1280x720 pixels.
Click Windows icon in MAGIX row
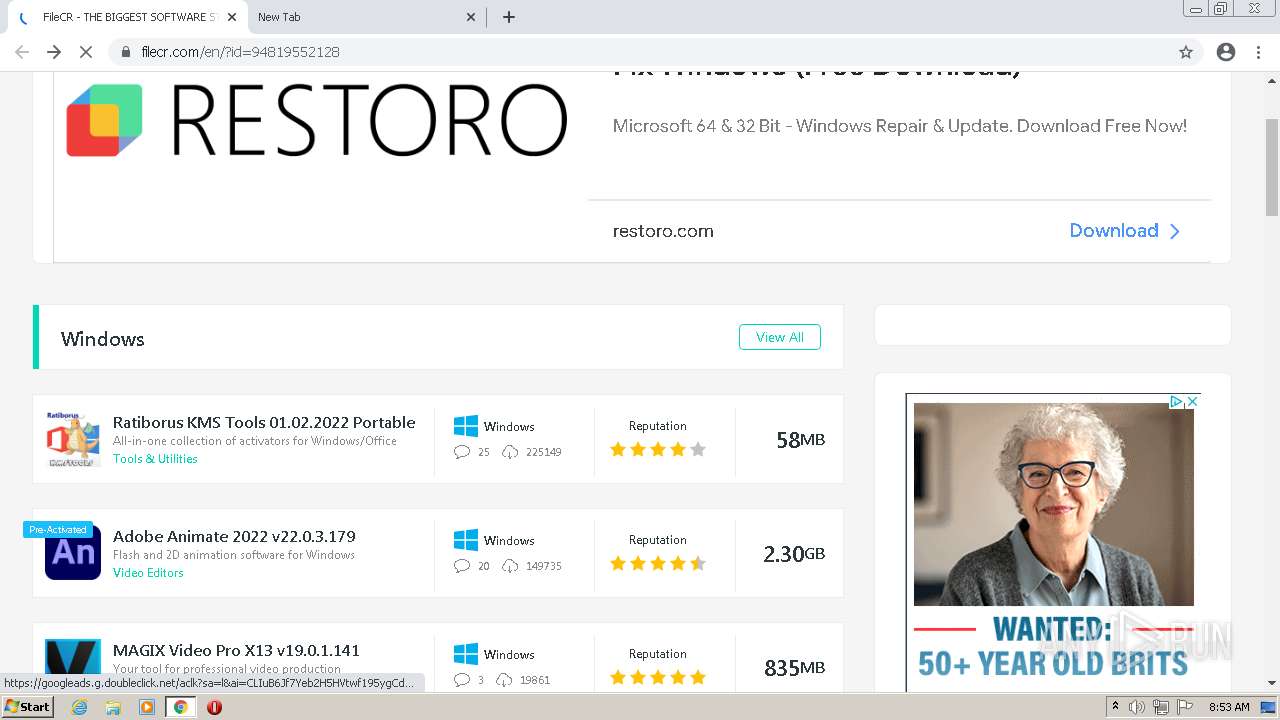(466, 654)
